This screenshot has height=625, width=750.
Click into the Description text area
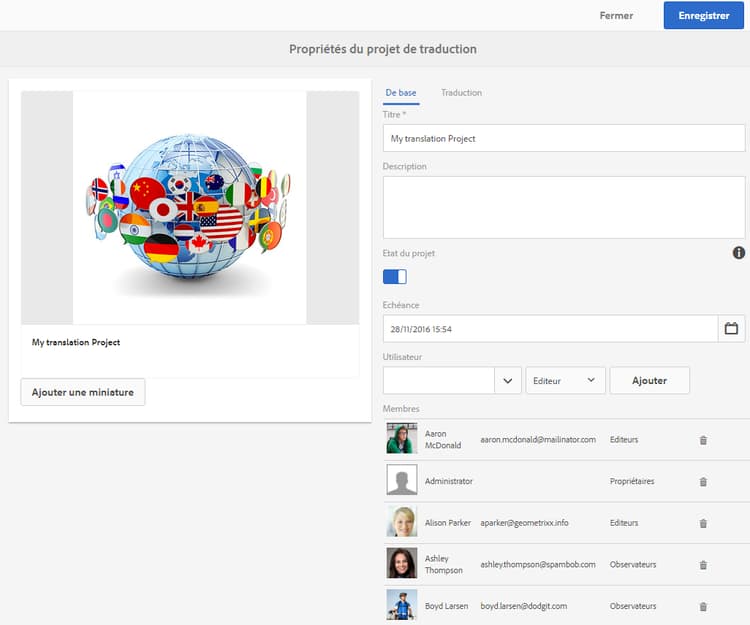pyautogui.click(x=564, y=208)
